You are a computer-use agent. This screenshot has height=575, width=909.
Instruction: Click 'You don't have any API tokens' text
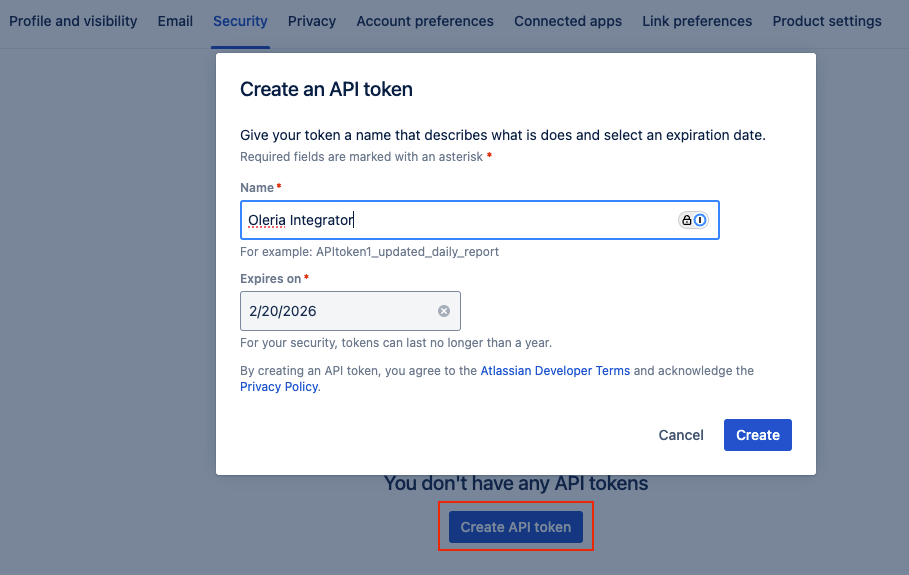[516, 483]
